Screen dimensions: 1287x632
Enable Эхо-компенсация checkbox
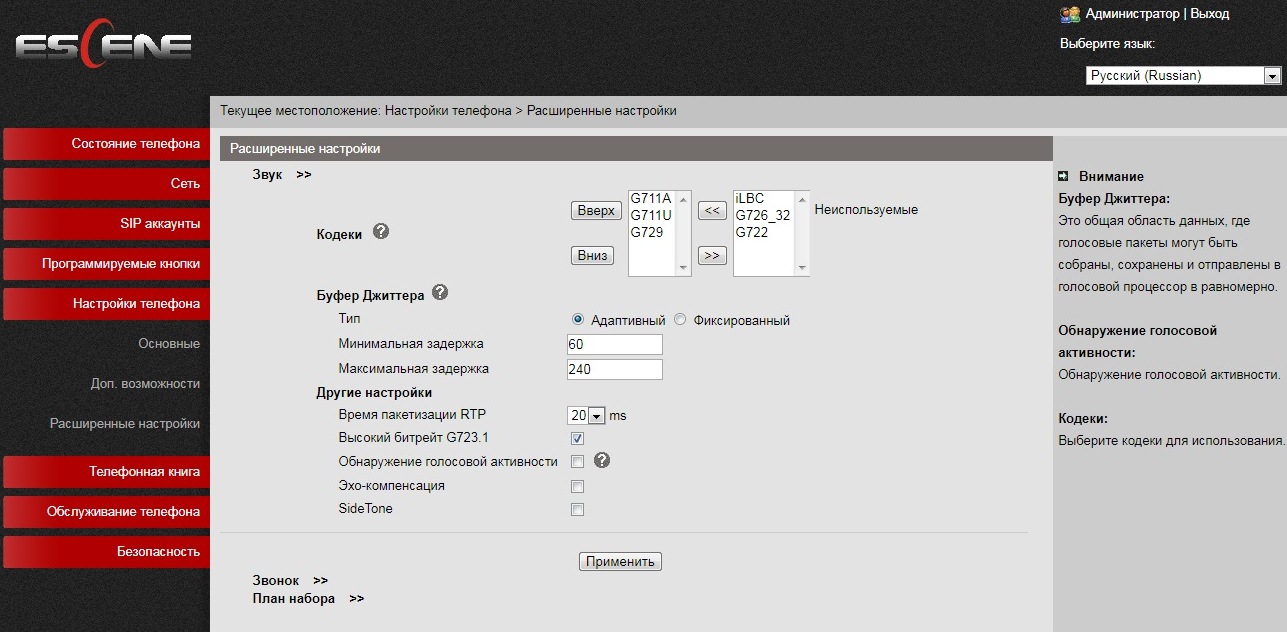577,486
